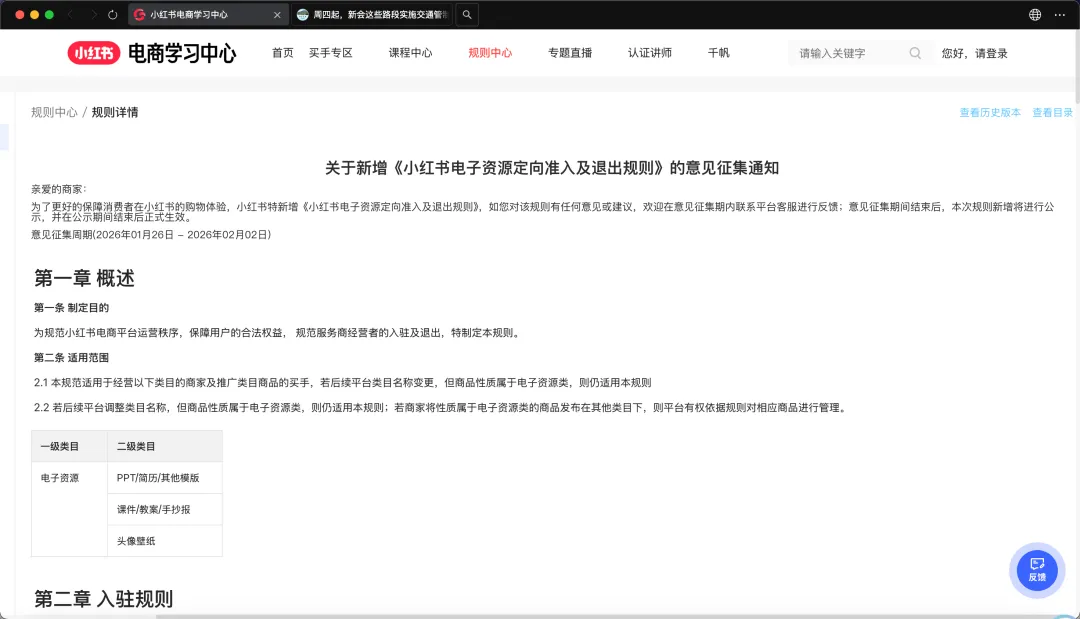Click 第一条 制定目的 subheading

point(72,308)
